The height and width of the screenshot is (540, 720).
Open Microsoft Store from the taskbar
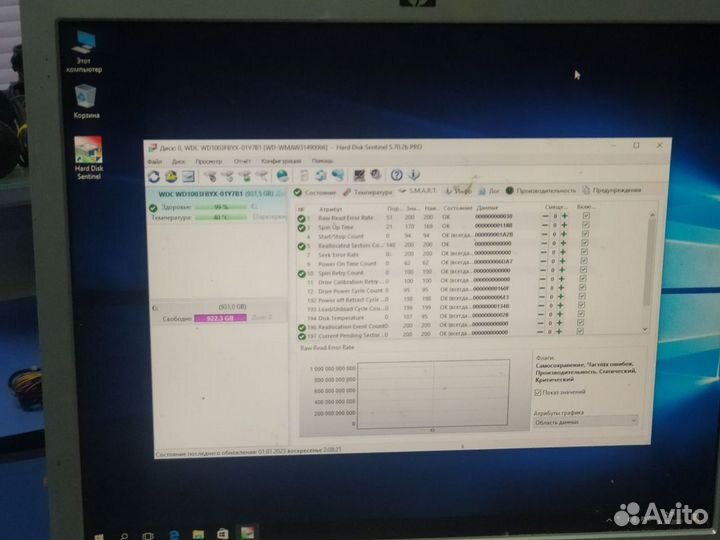coord(223,534)
